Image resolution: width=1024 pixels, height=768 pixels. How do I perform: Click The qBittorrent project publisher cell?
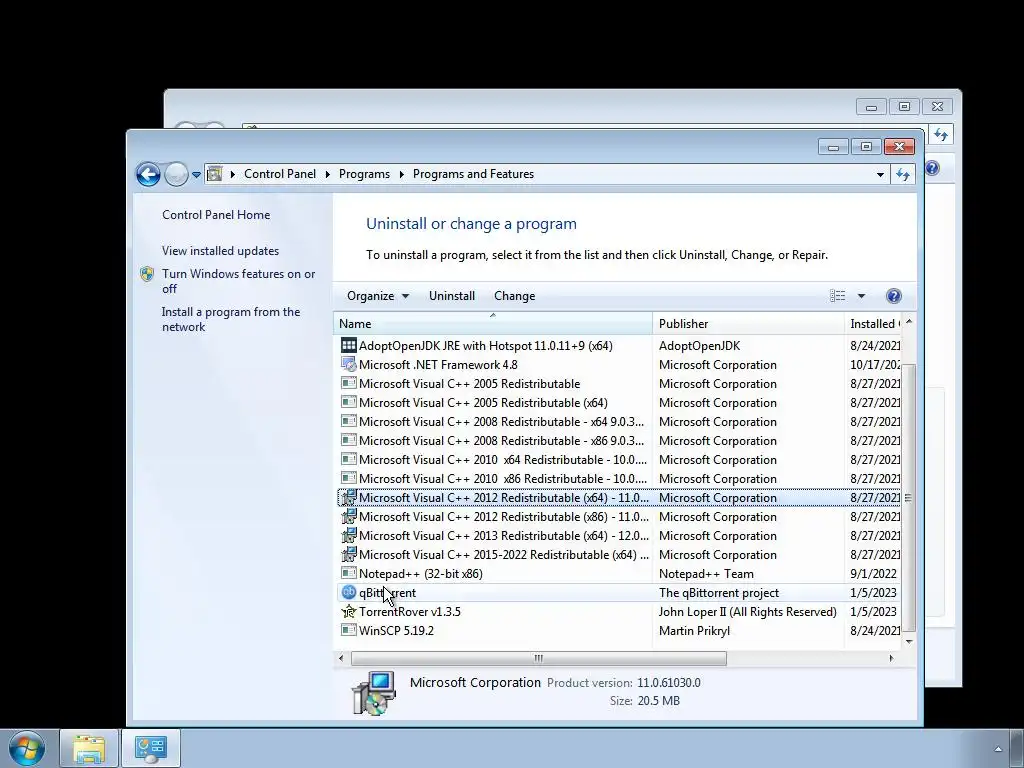[x=718, y=592]
